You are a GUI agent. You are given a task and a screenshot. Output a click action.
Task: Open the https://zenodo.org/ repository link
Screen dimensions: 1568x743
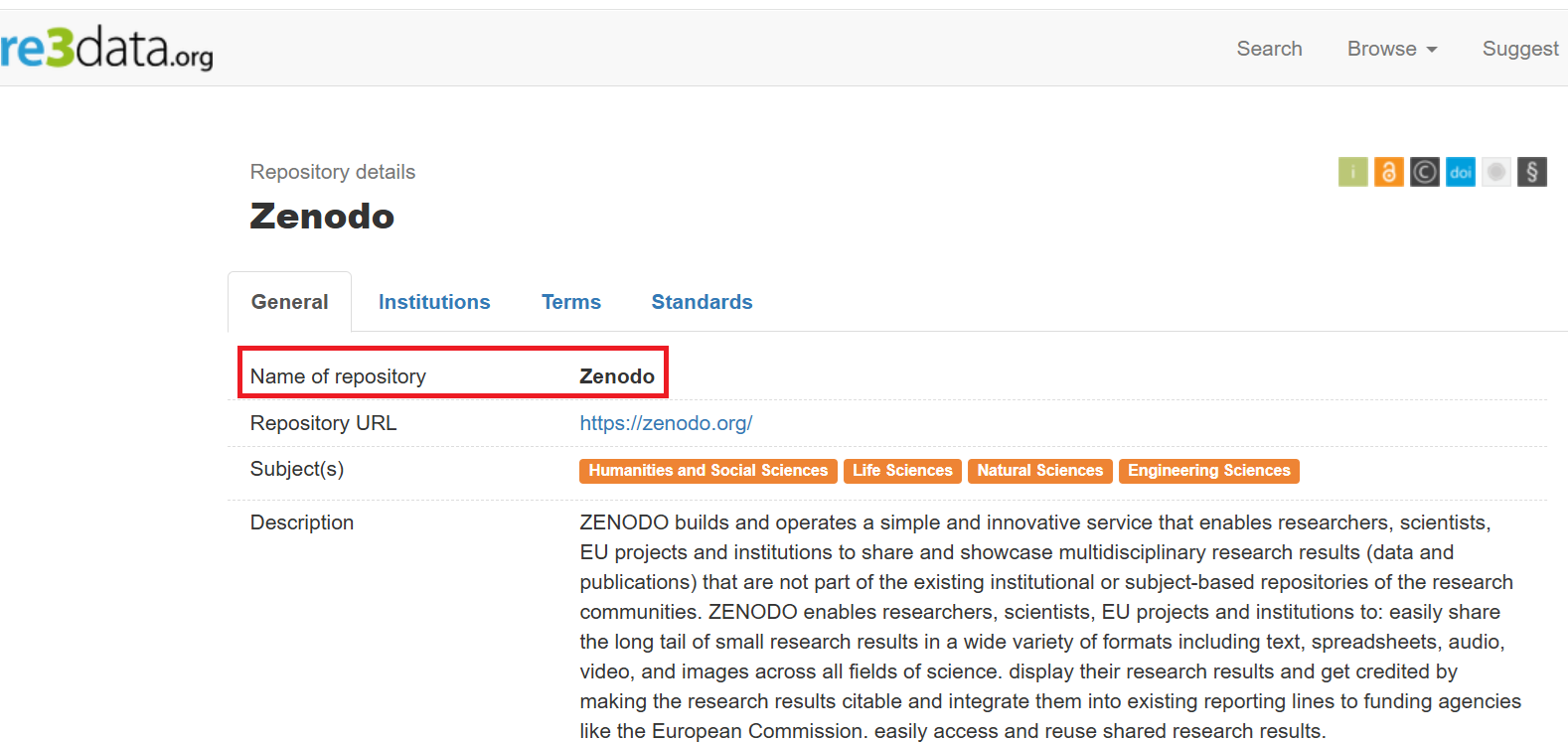[666, 423]
